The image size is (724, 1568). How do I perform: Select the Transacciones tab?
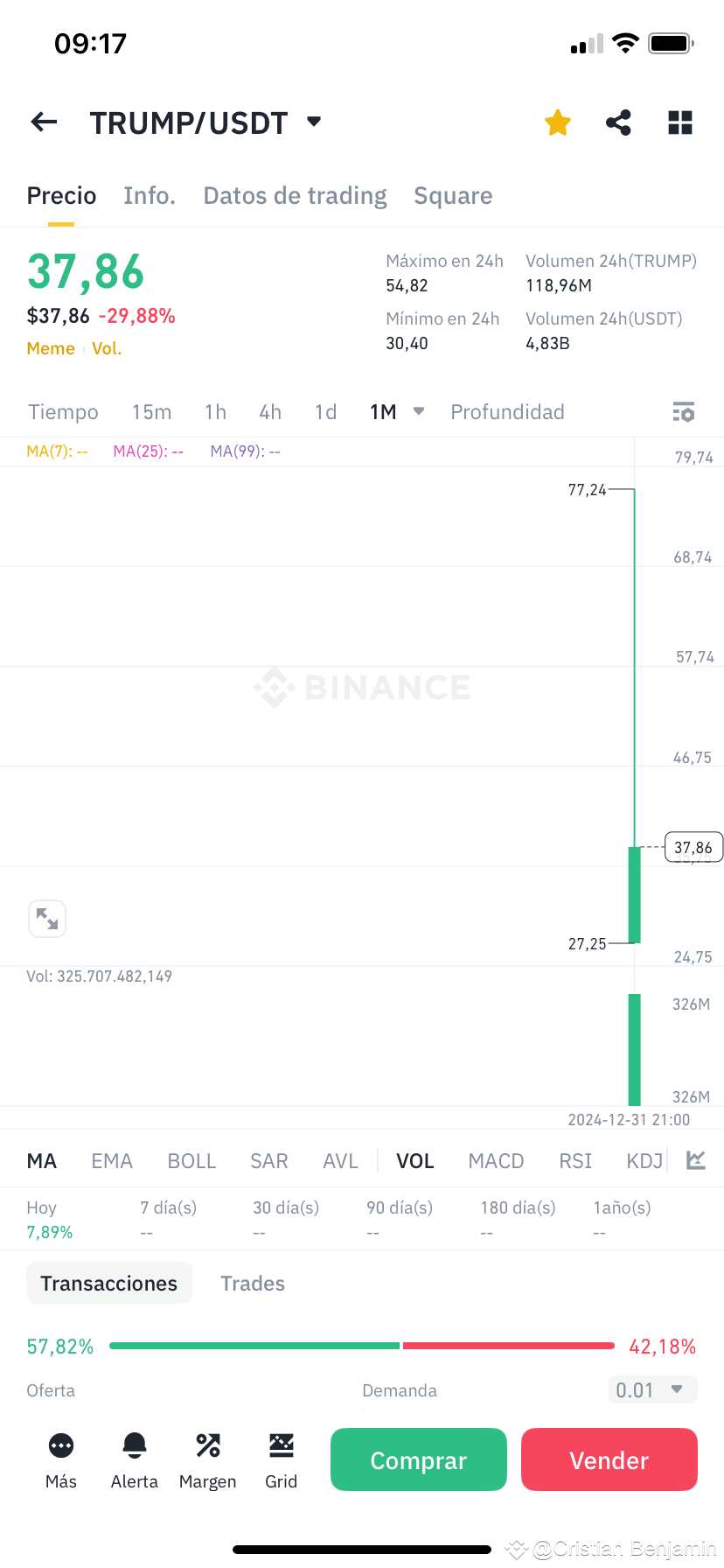109,1284
